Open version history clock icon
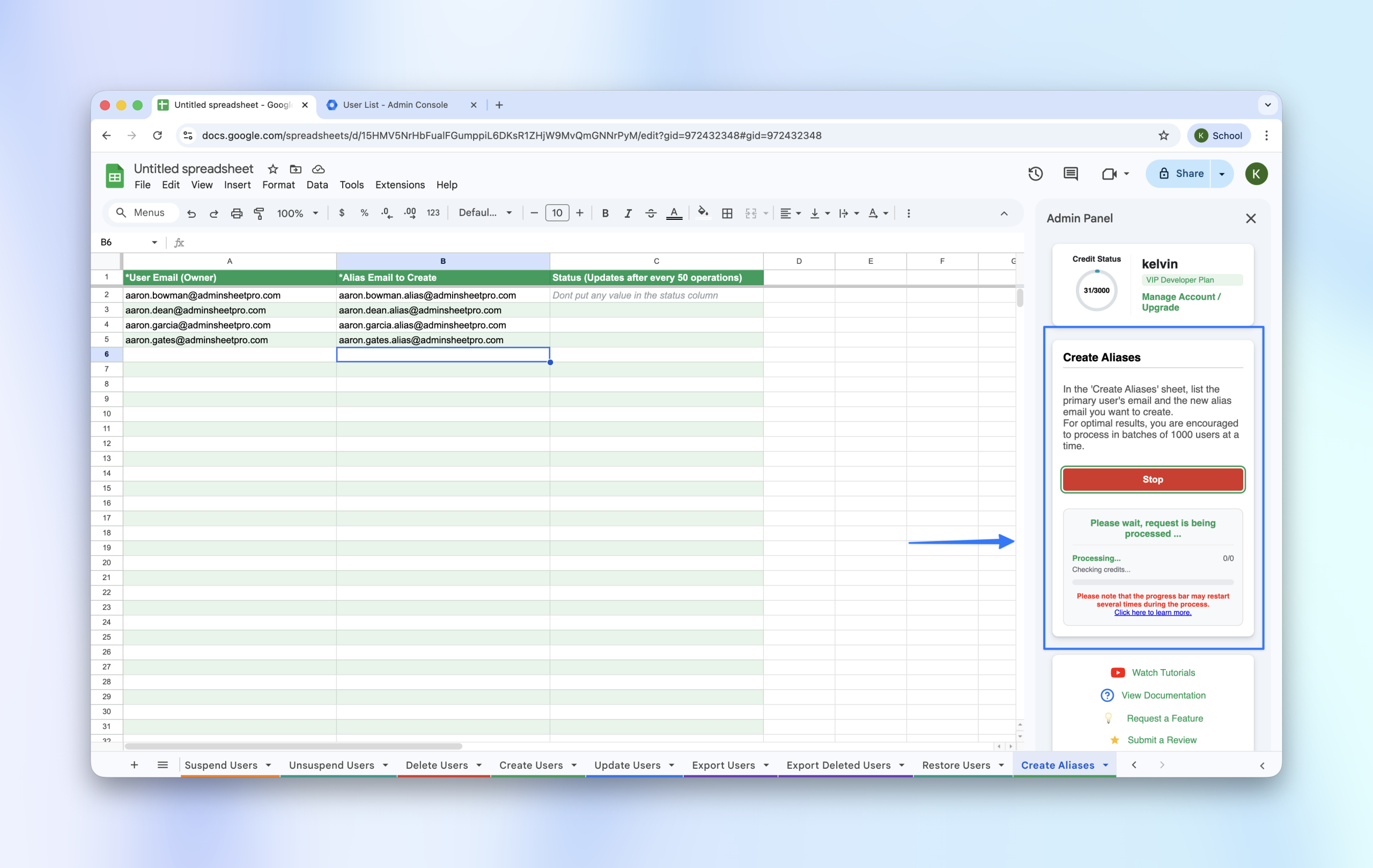Screen dimensions: 1373x868 point(1035,174)
